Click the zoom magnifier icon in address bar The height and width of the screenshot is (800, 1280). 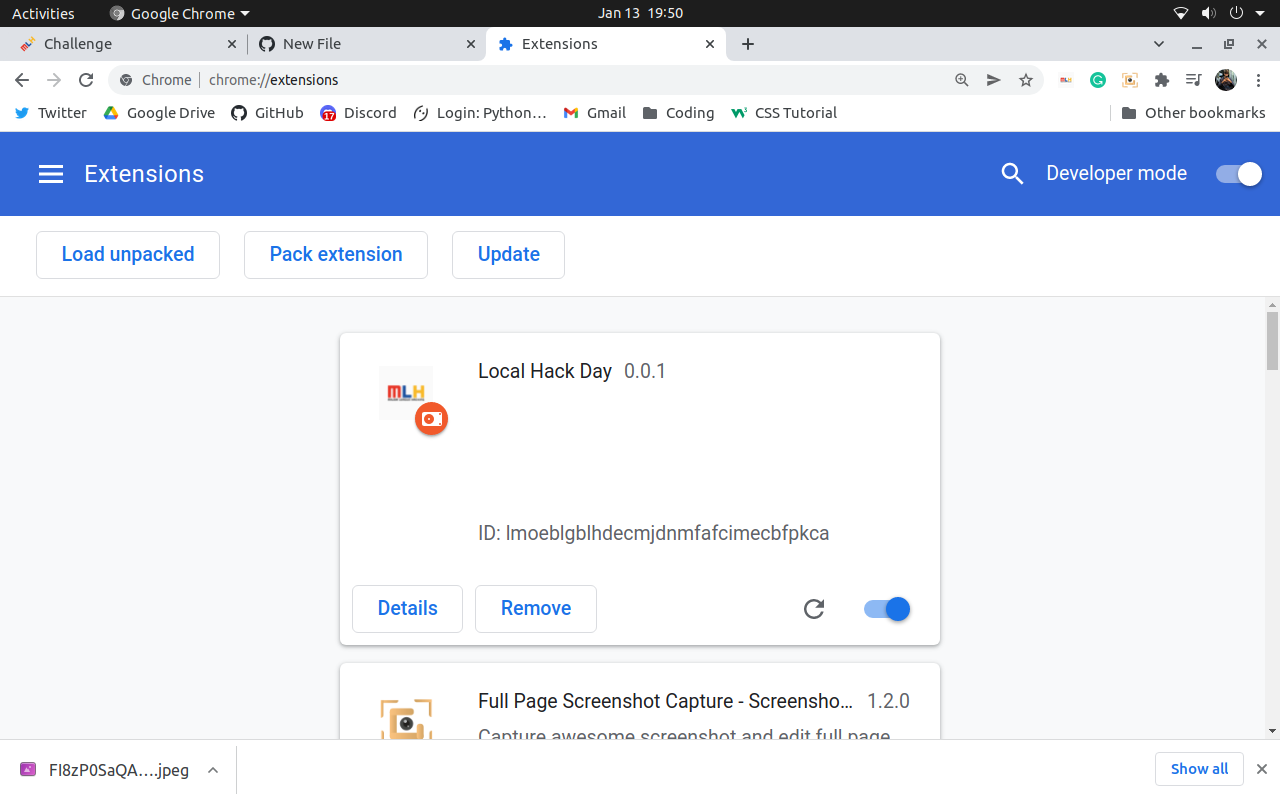[962, 80]
